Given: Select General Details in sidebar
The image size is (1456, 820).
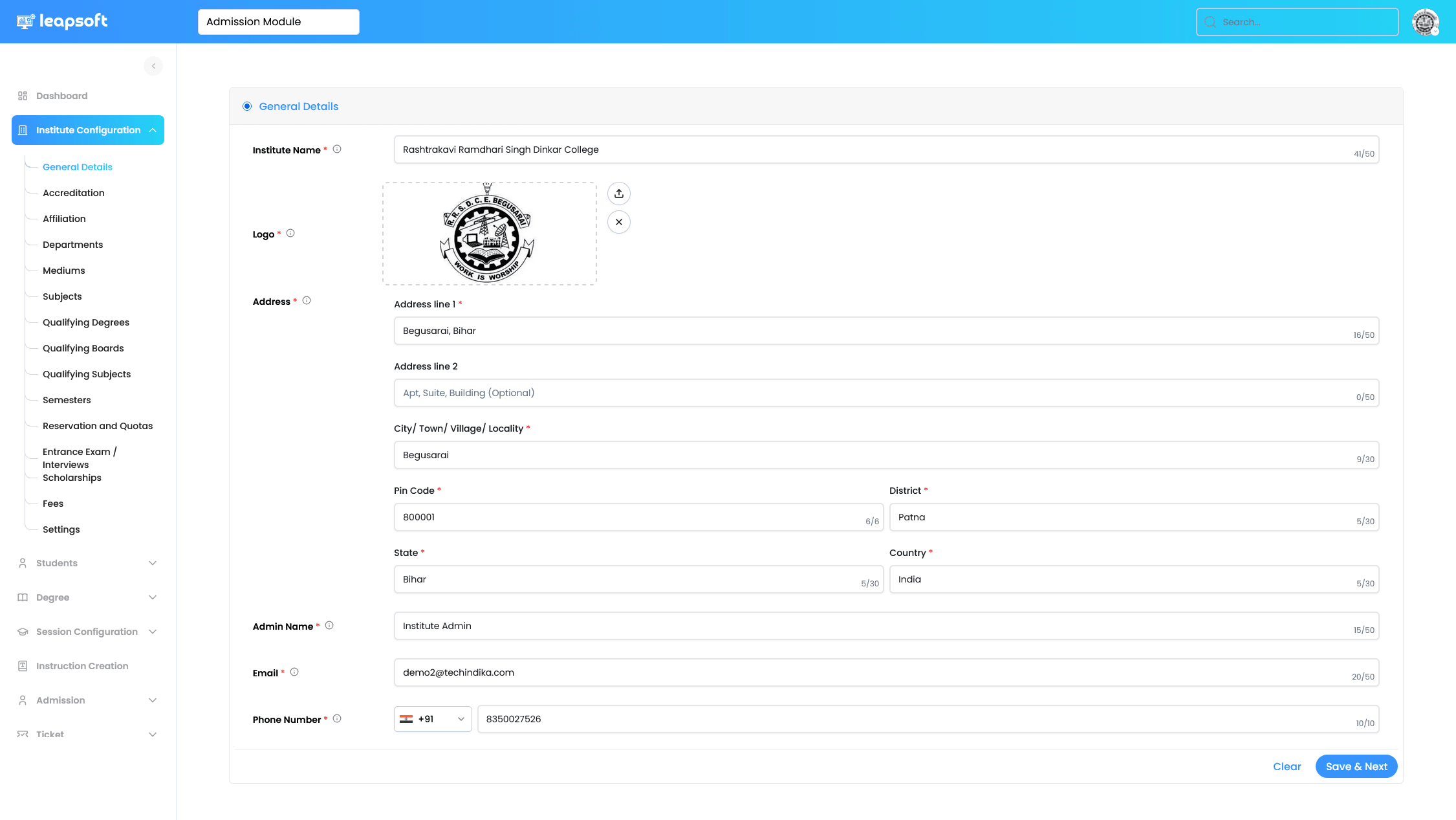Looking at the screenshot, I should pyautogui.click(x=78, y=167).
